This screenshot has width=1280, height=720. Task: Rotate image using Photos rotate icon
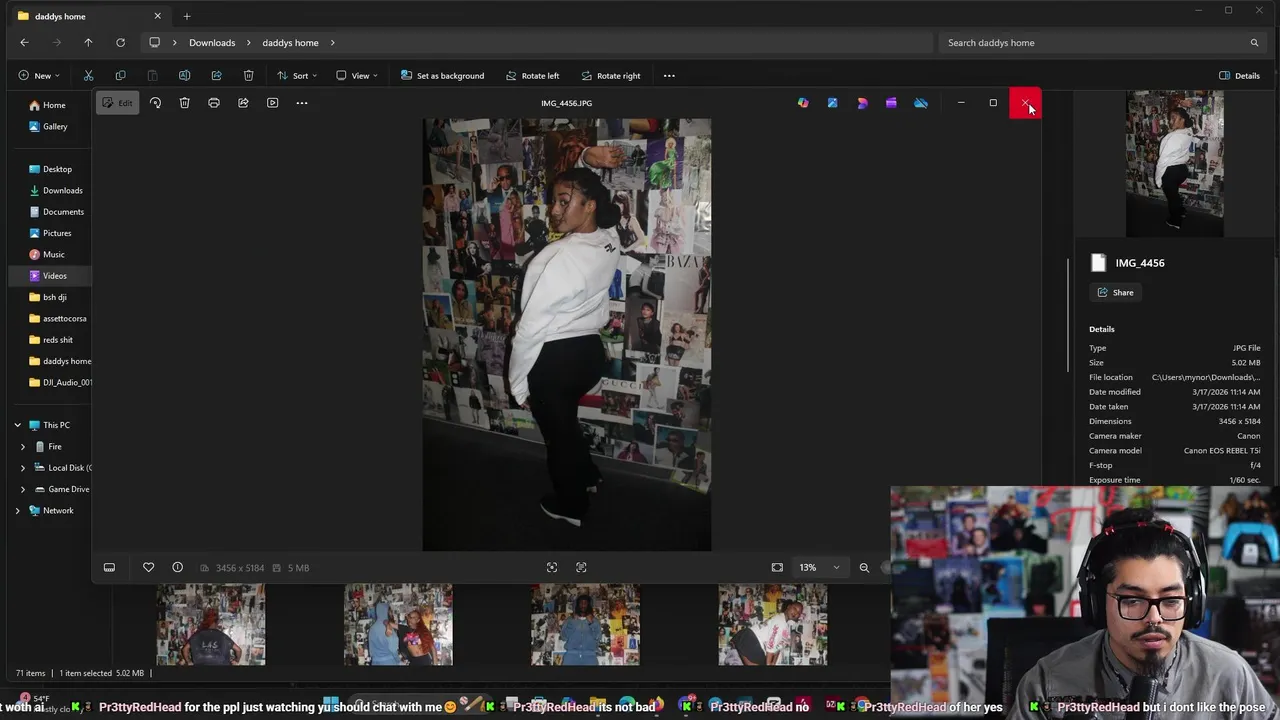pos(155,103)
